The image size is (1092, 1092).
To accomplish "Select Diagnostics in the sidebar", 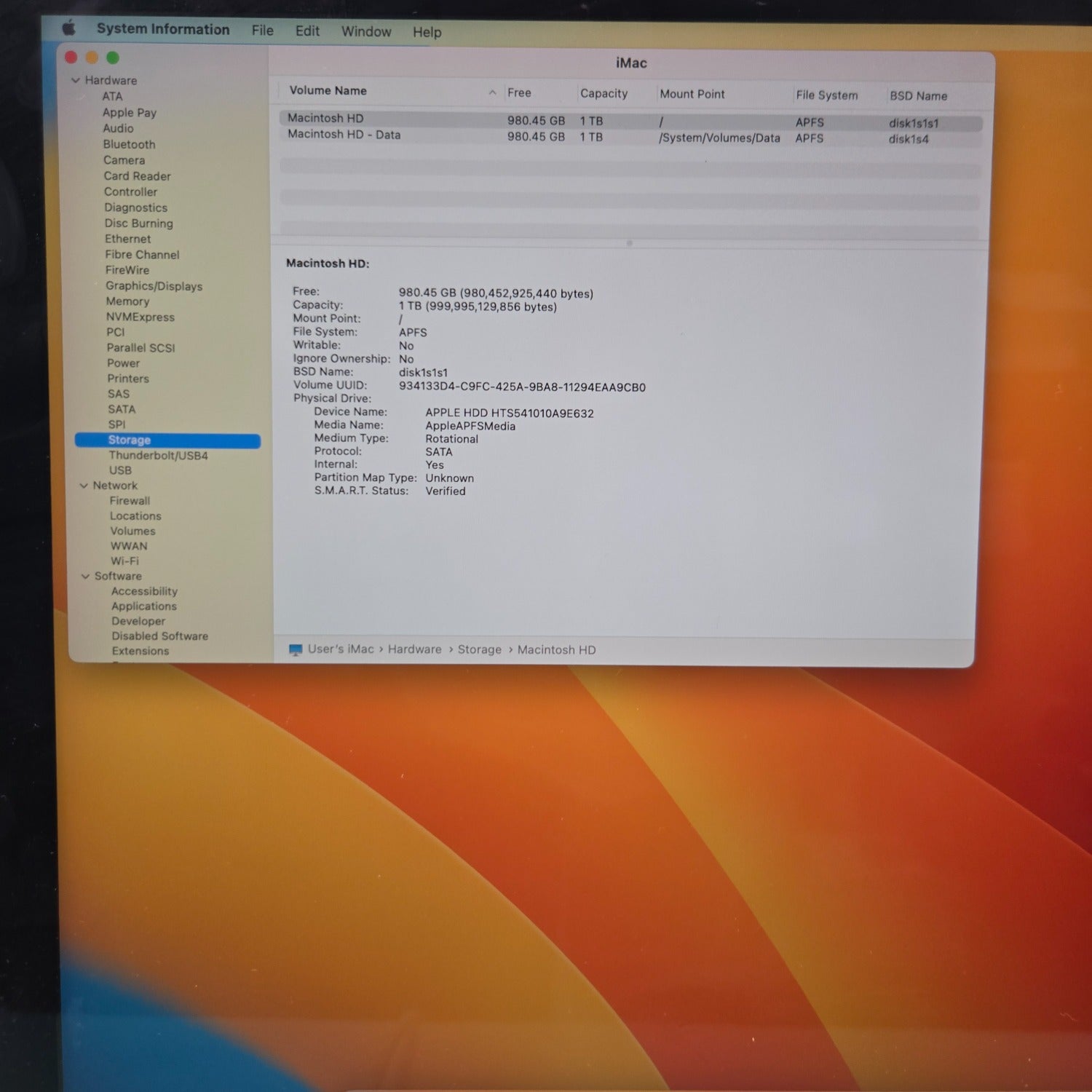I will [x=135, y=207].
